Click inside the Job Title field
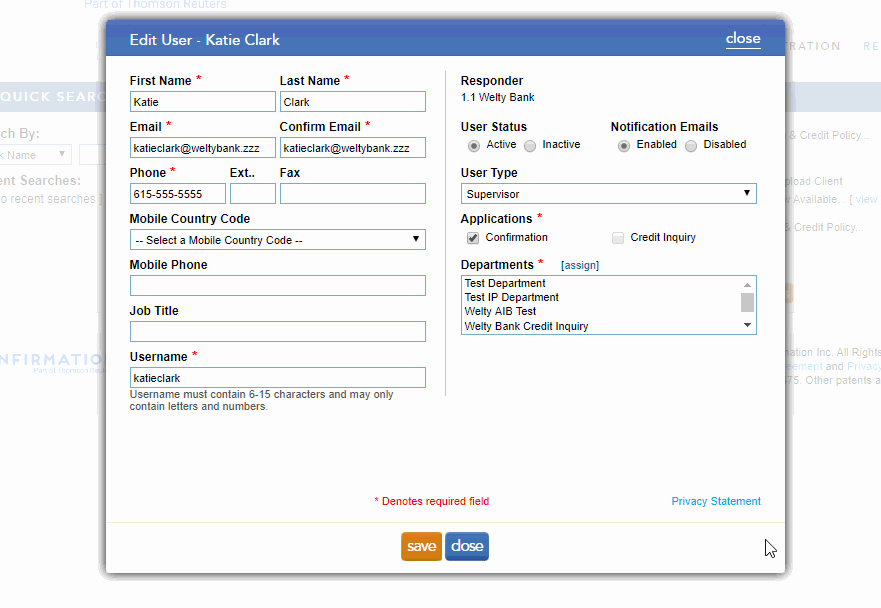881x608 pixels. pos(277,331)
